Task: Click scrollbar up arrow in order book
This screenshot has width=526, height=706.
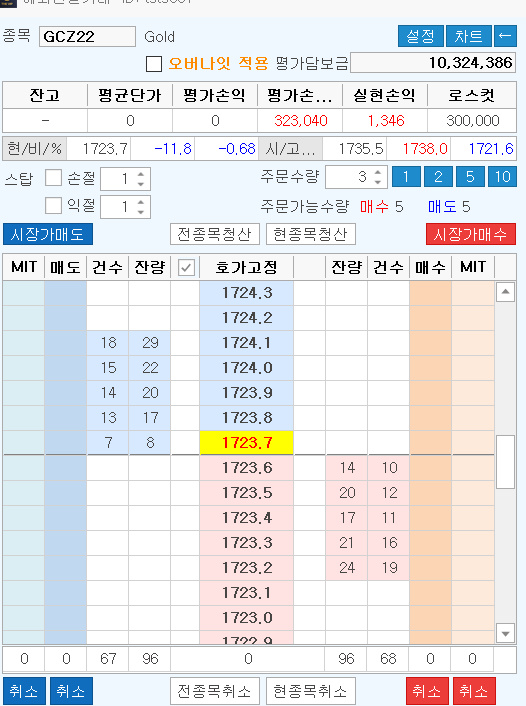Action: click(505, 292)
